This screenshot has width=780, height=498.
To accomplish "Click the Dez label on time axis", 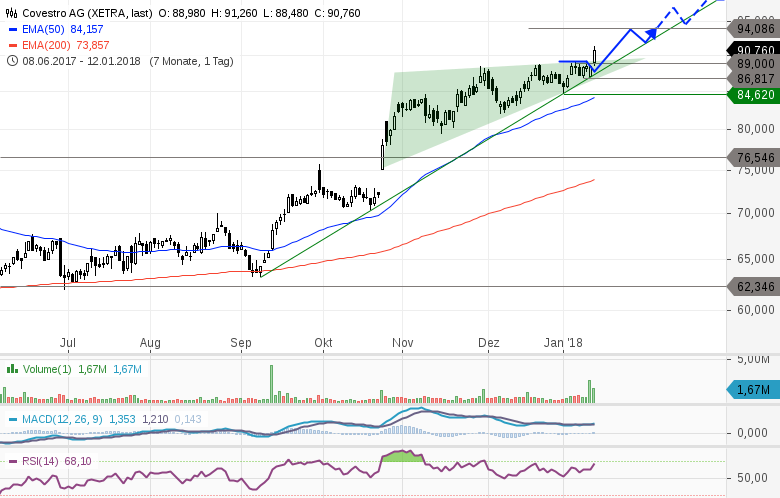I will (x=488, y=343).
